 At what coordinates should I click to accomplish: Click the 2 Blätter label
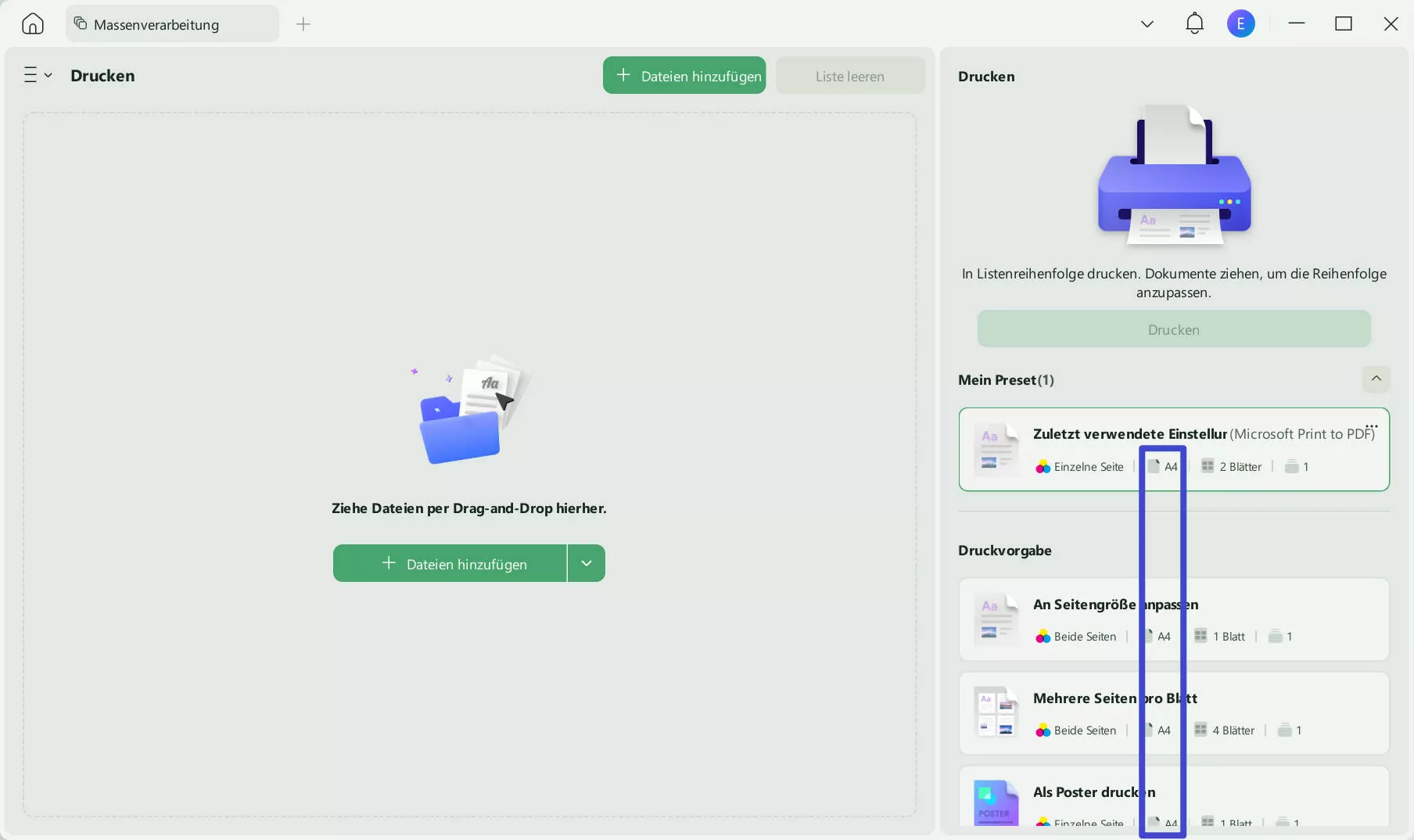[x=1240, y=466]
